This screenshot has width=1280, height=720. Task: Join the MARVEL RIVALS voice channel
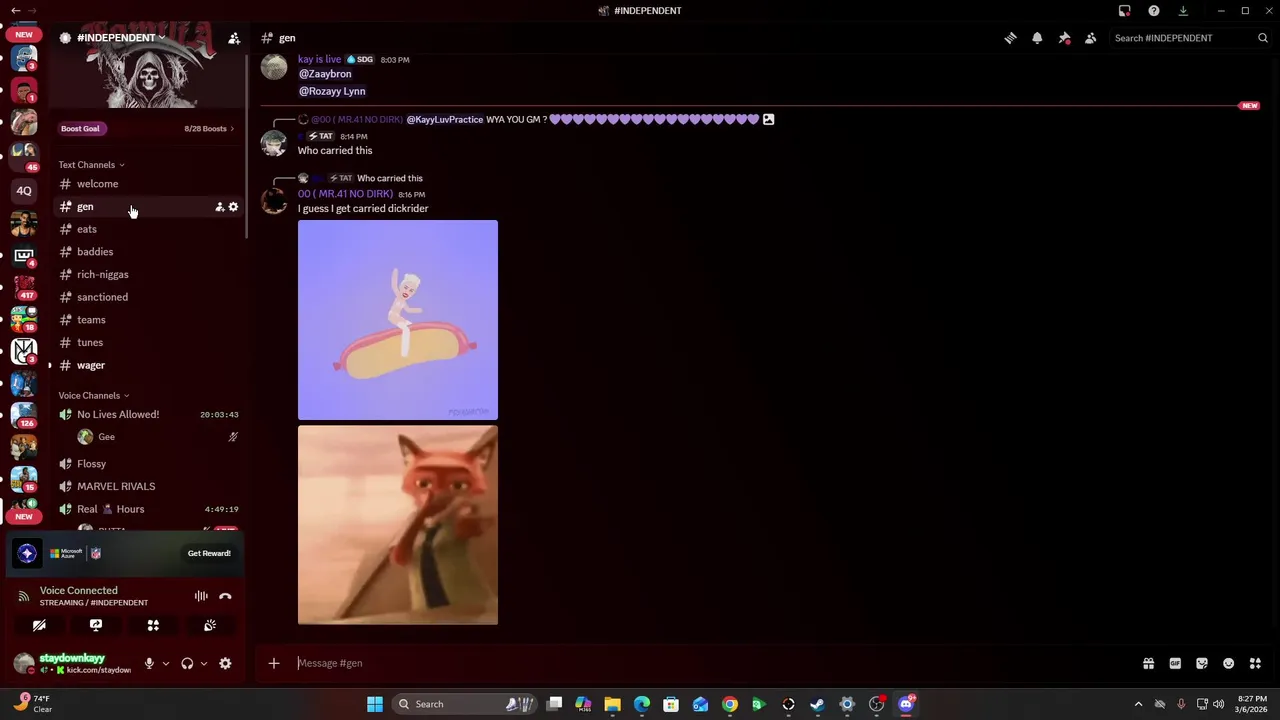click(148, 486)
